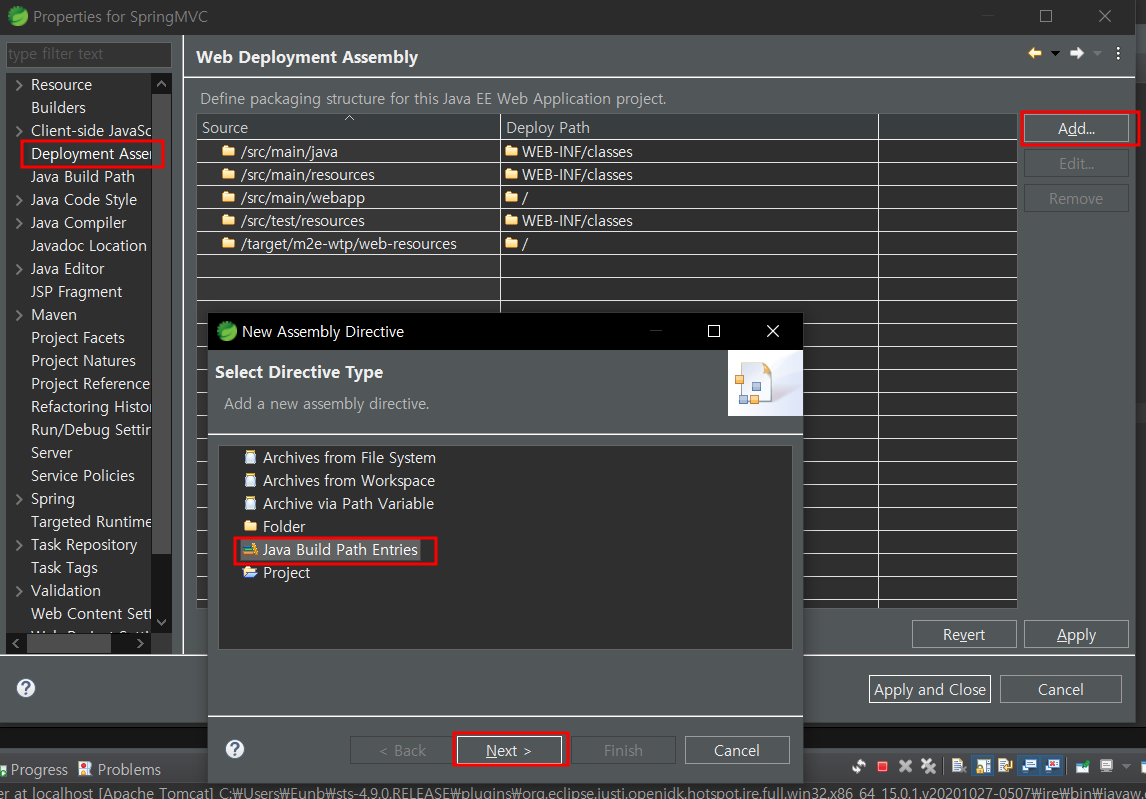Viewport: 1146px width, 799px height.
Task: Expand the Java Editor node
Action: (19, 269)
